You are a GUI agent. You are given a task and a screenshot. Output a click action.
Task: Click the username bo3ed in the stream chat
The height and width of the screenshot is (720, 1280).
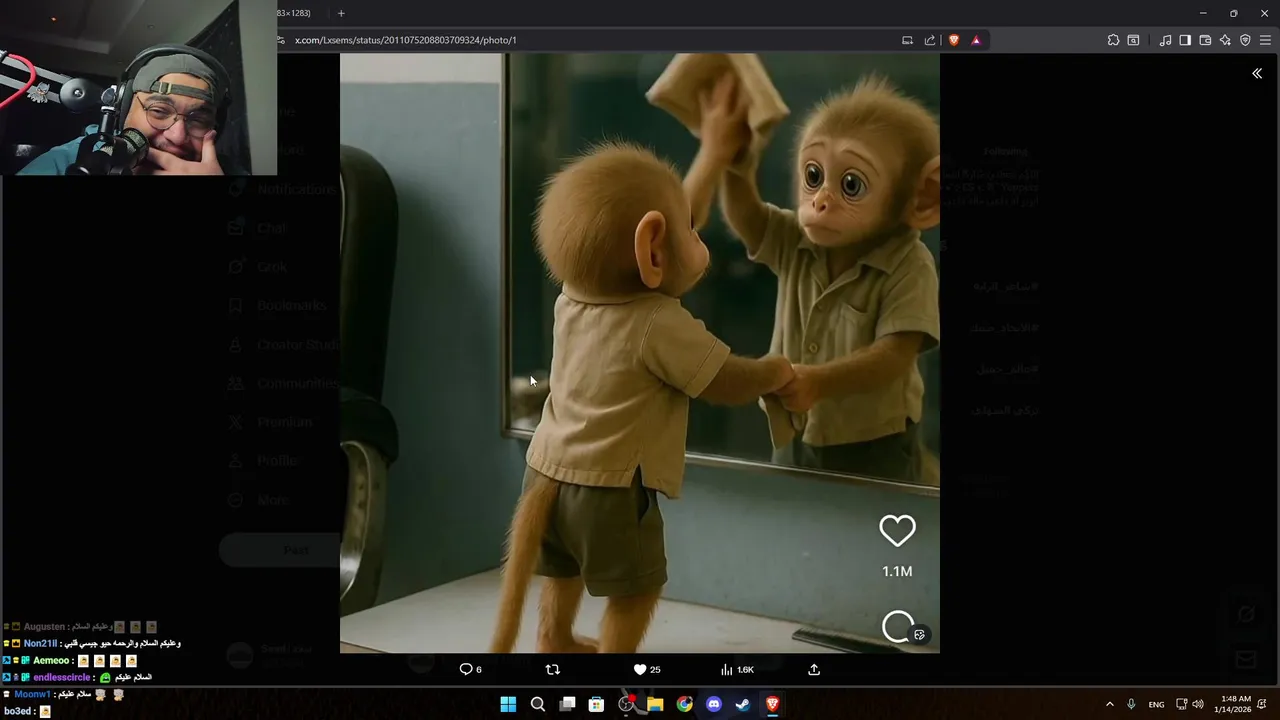tap(18, 711)
